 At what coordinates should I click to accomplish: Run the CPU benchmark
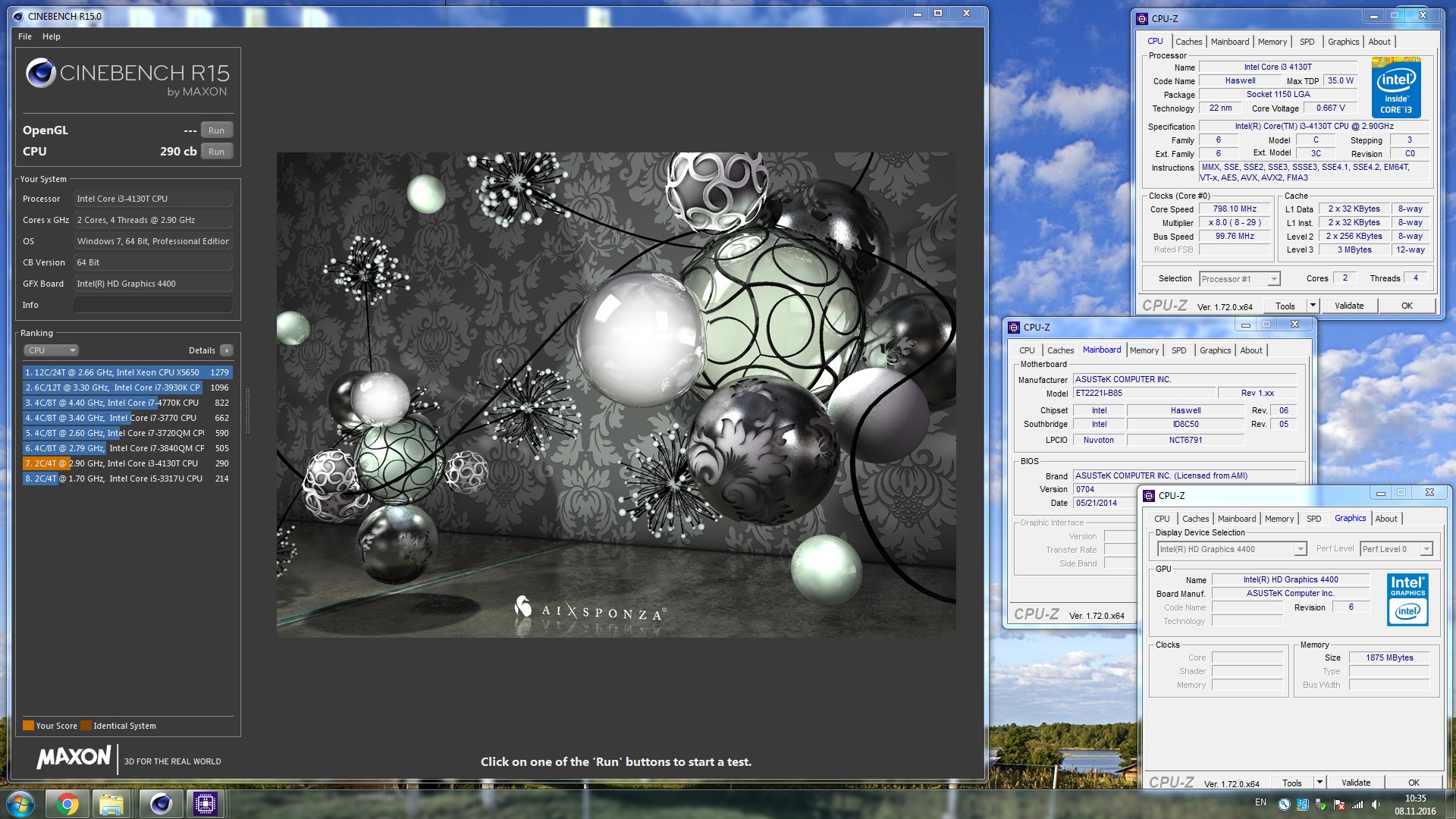click(x=216, y=152)
